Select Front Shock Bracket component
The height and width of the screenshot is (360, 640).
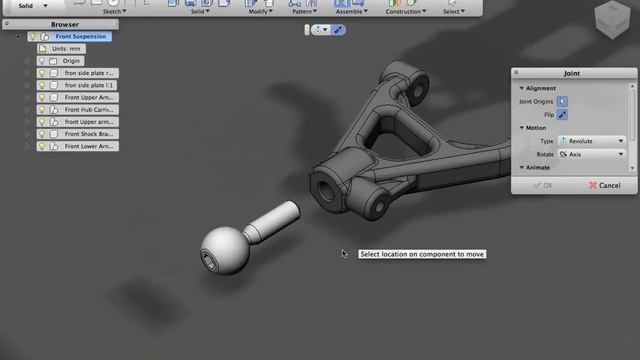pyautogui.click(x=89, y=134)
